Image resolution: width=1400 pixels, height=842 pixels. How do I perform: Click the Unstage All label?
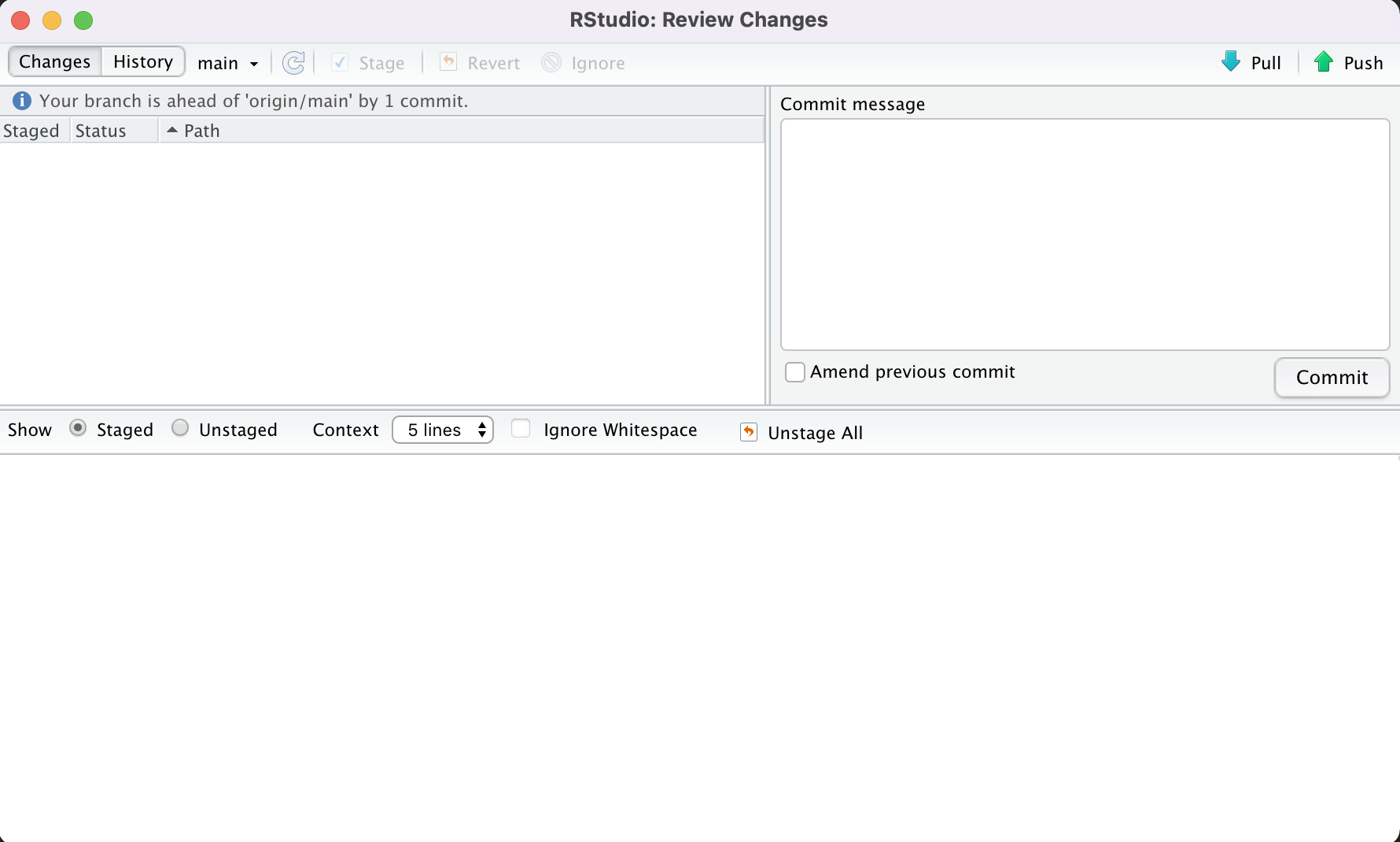click(815, 433)
